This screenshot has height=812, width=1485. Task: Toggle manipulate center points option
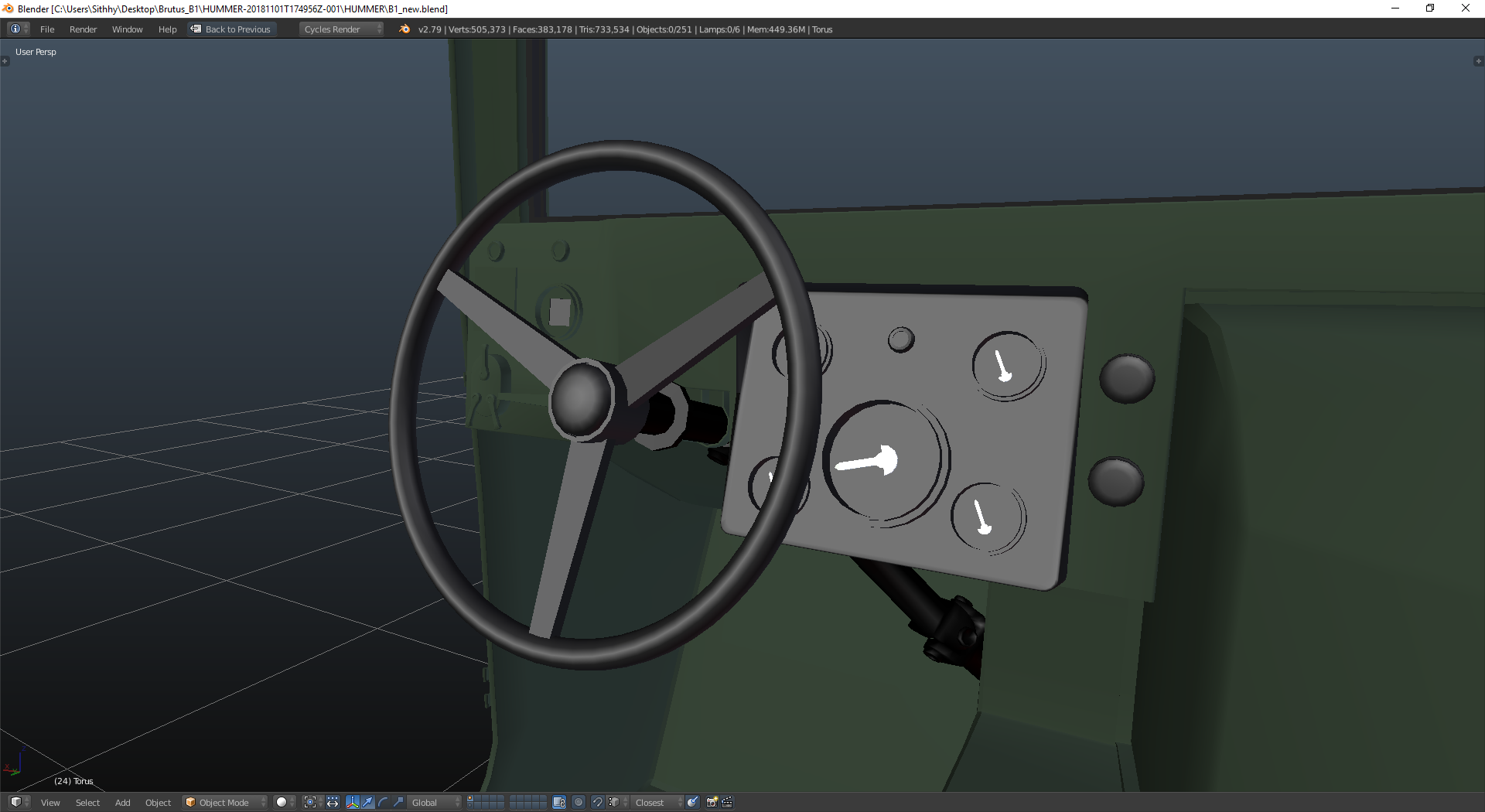pos(333,802)
